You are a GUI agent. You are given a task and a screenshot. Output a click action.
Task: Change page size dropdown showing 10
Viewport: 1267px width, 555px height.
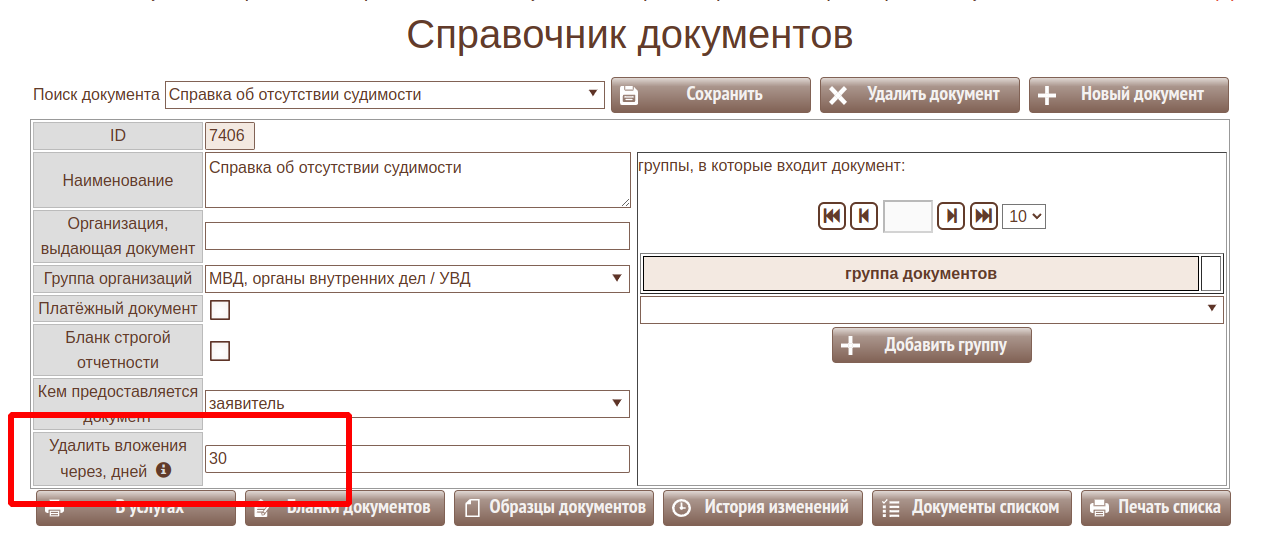1023,216
